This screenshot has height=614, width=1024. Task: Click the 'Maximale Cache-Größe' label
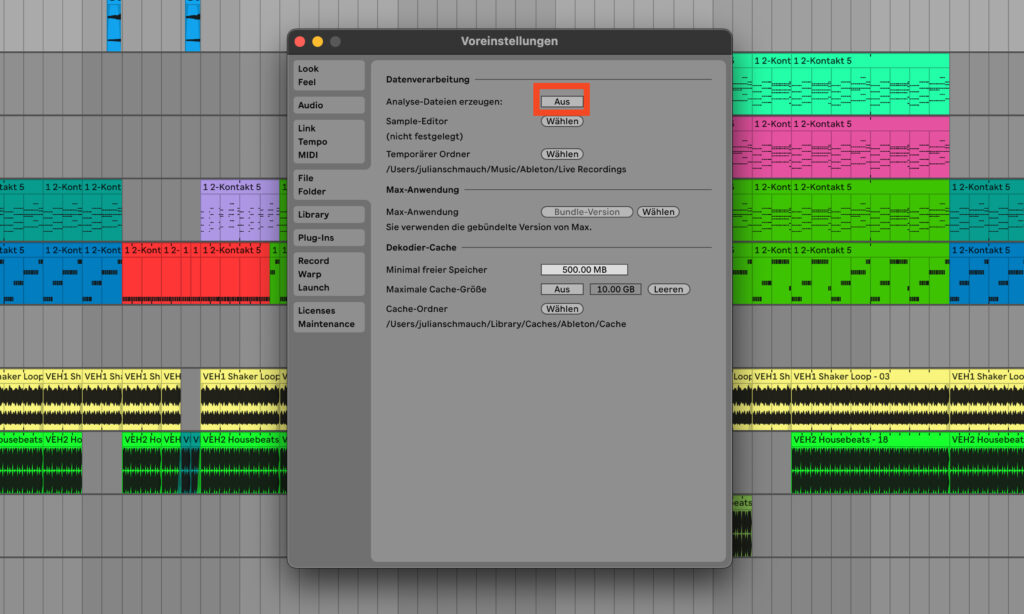436,289
